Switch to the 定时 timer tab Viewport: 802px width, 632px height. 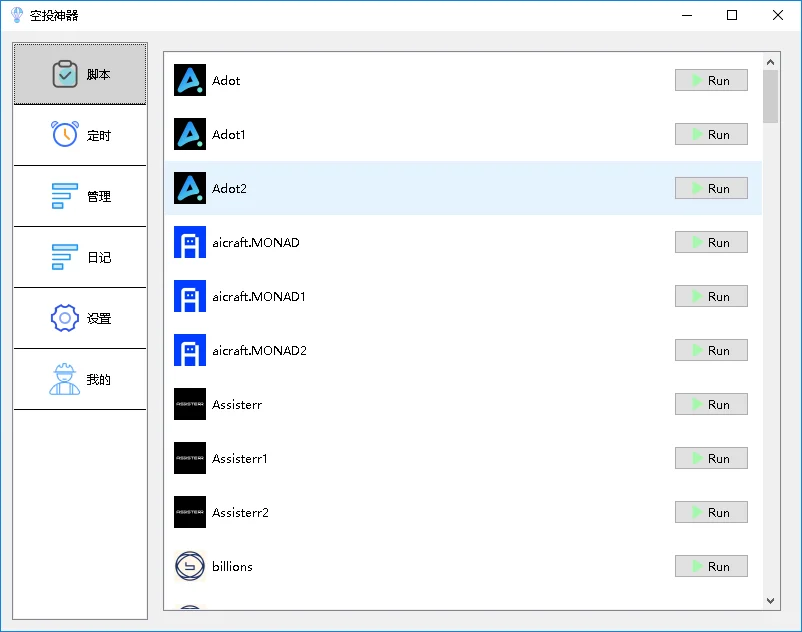(80, 135)
